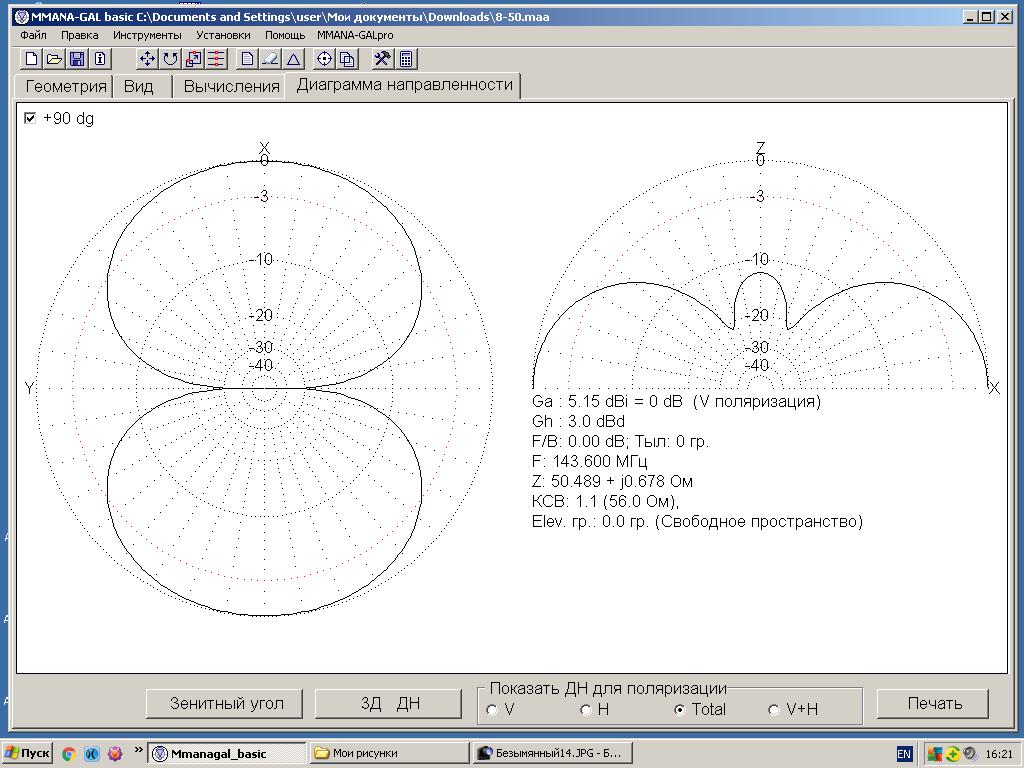Click the crosshair target toolbar icon
Screen dimensions: 1024x768
click(324, 59)
